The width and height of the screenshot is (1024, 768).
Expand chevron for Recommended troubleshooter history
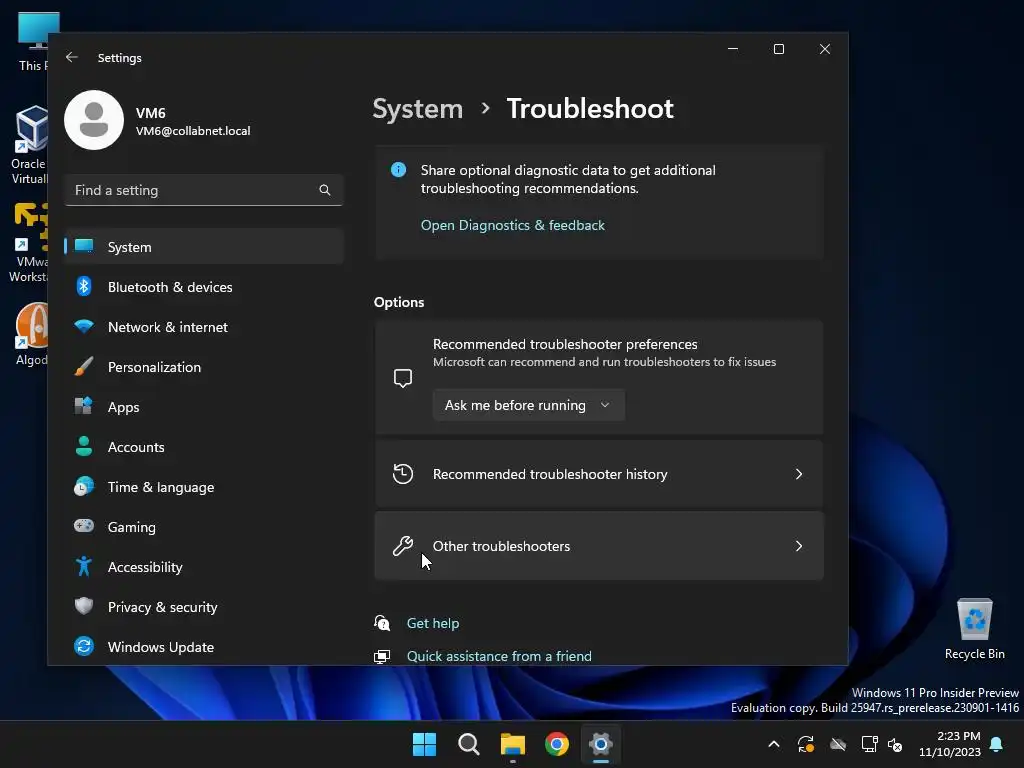click(x=799, y=474)
